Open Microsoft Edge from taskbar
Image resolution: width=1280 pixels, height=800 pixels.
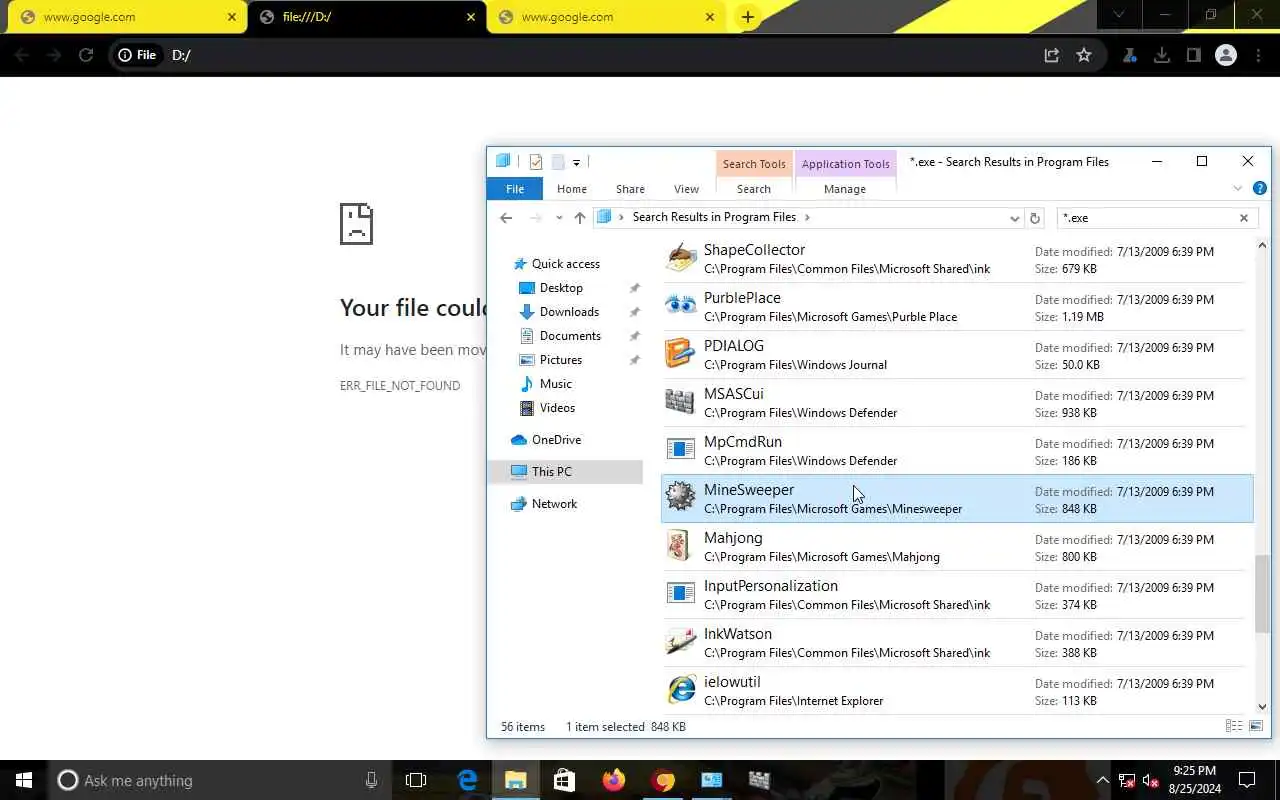click(x=467, y=780)
